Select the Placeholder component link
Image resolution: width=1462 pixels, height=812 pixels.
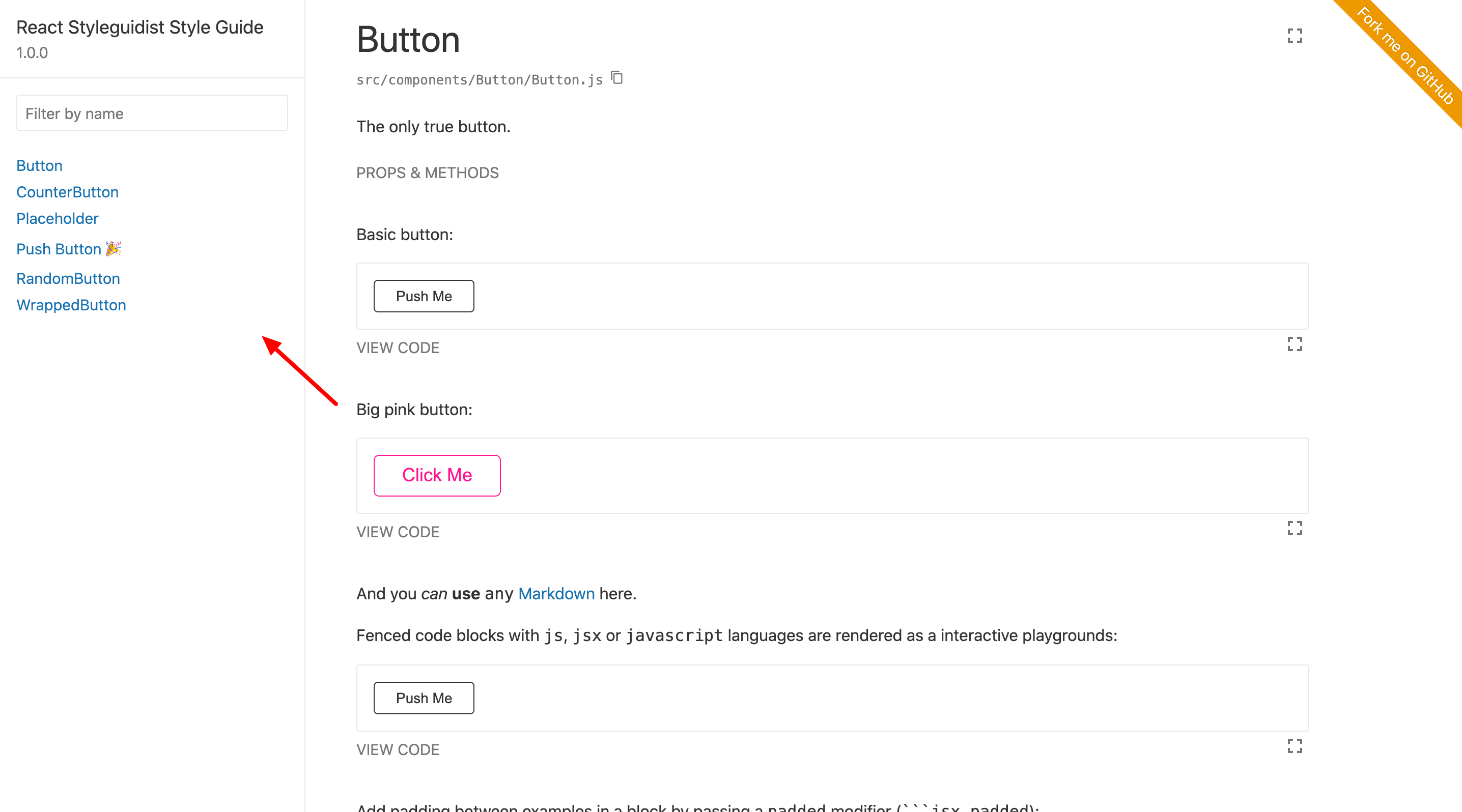pos(58,218)
